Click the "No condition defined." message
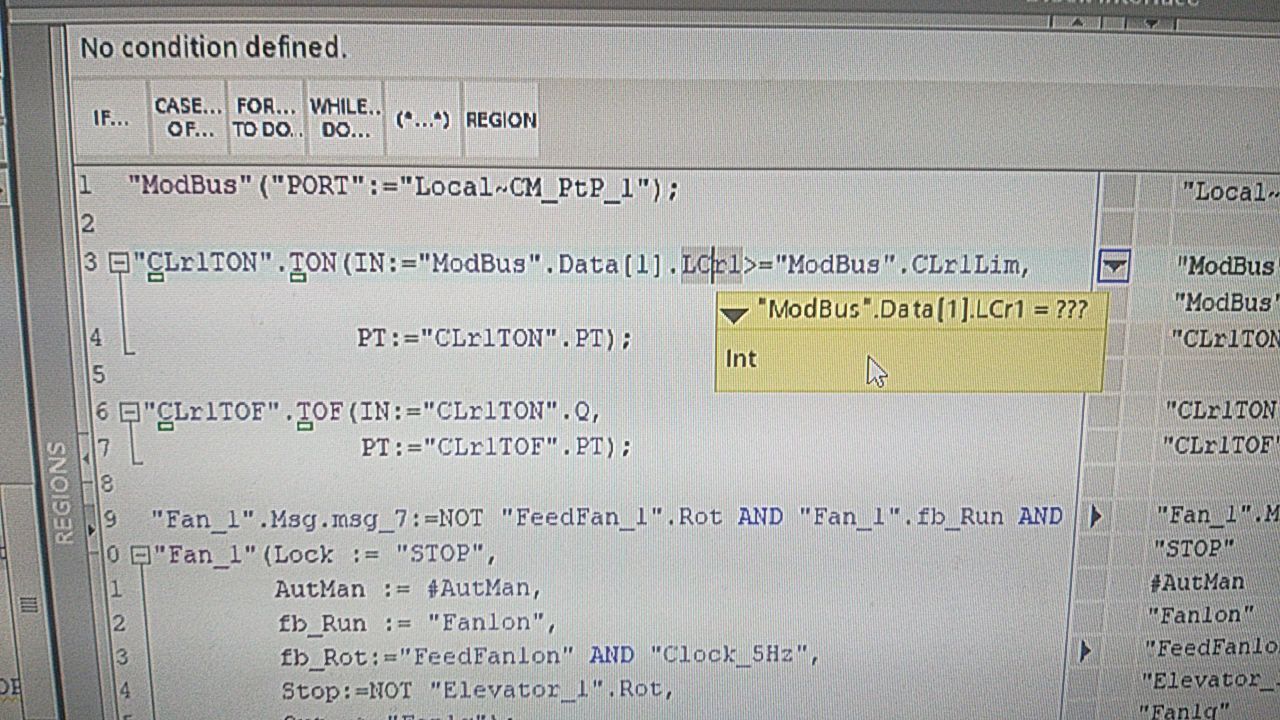1280x720 pixels. click(213, 47)
